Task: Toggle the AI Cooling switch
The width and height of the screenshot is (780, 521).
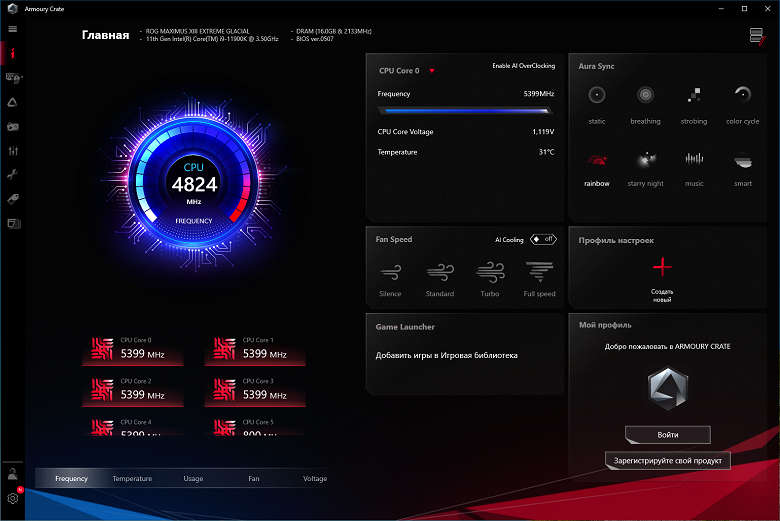Action: point(543,239)
